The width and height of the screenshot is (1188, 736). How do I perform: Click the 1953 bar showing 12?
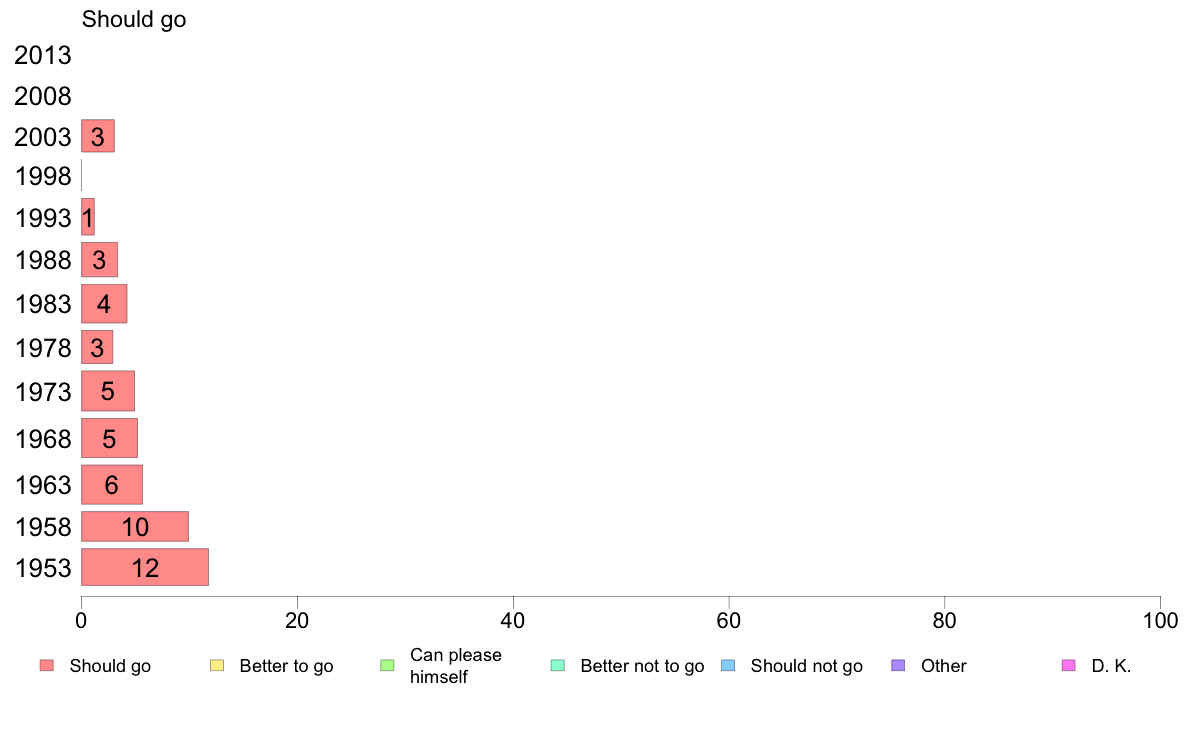(144, 567)
